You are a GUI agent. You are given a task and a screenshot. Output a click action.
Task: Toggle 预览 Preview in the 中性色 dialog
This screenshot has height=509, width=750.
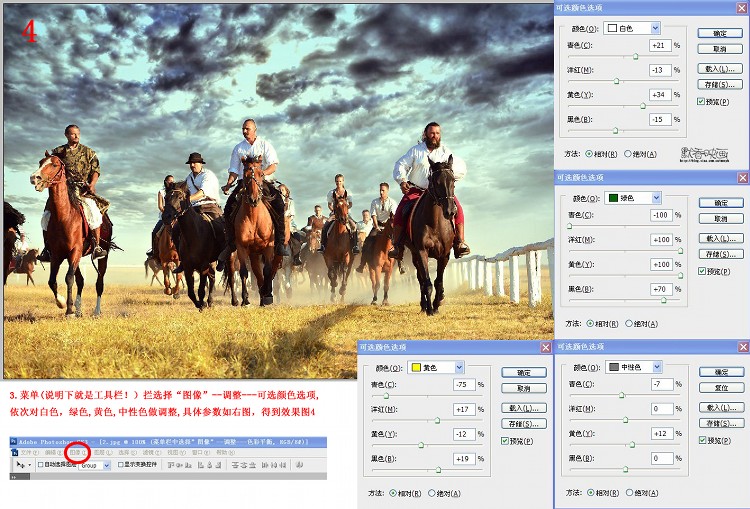pyautogui.click(x=702, y=440)
